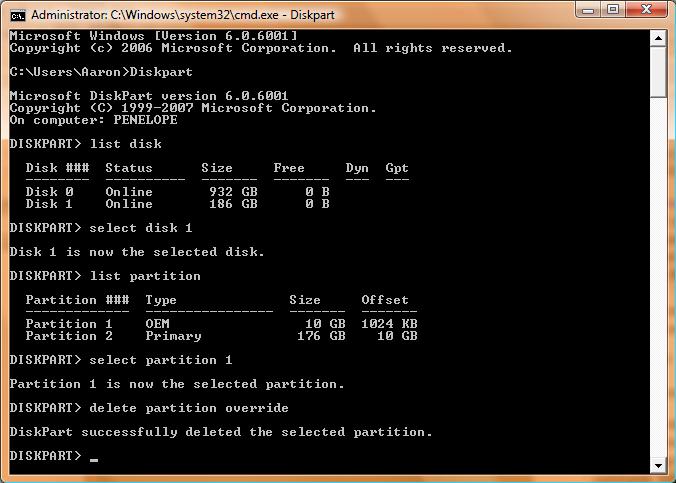Click the 'Disk 1' row label
The width and height of the screenshot is (676, 483).
click(49, 204)
